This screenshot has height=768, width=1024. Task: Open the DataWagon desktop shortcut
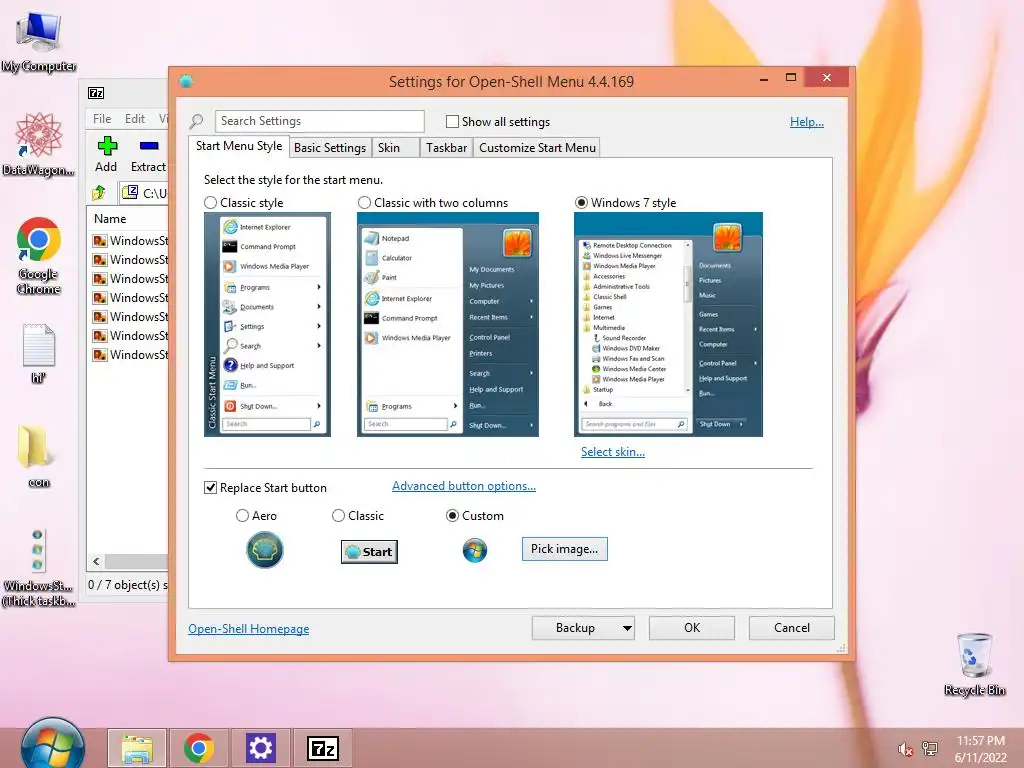tap(39, 144)
